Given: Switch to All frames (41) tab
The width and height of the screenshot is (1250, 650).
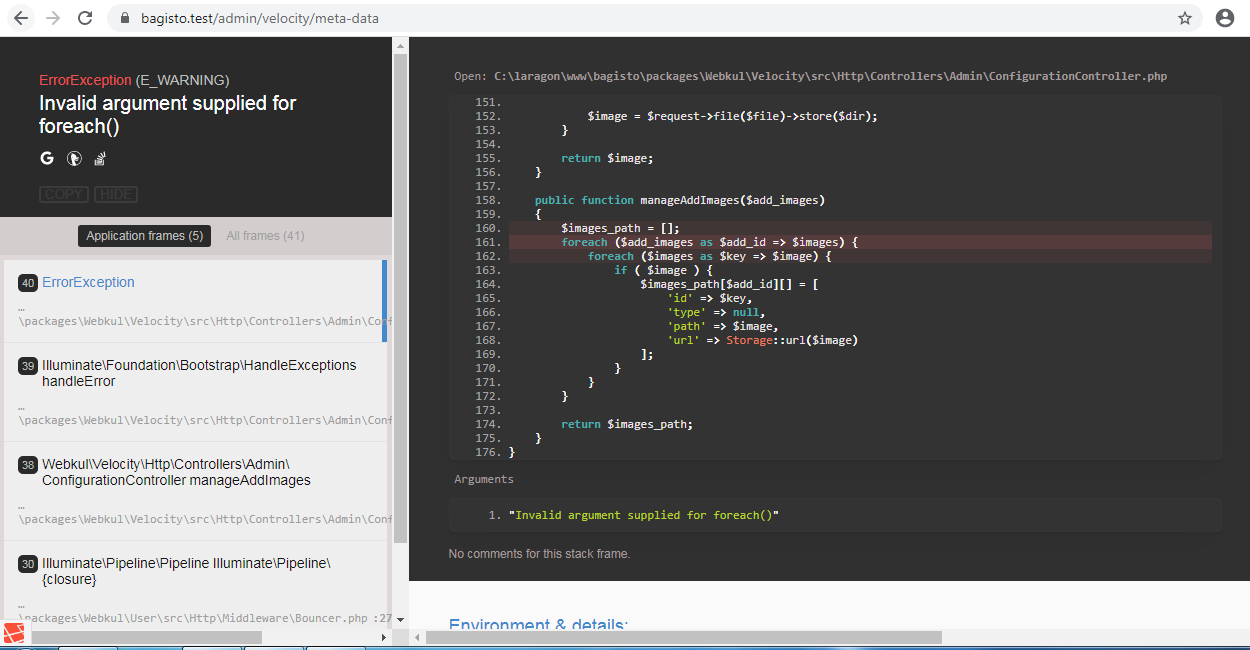Looking at the screenshot, I should [x=265, y=236].
